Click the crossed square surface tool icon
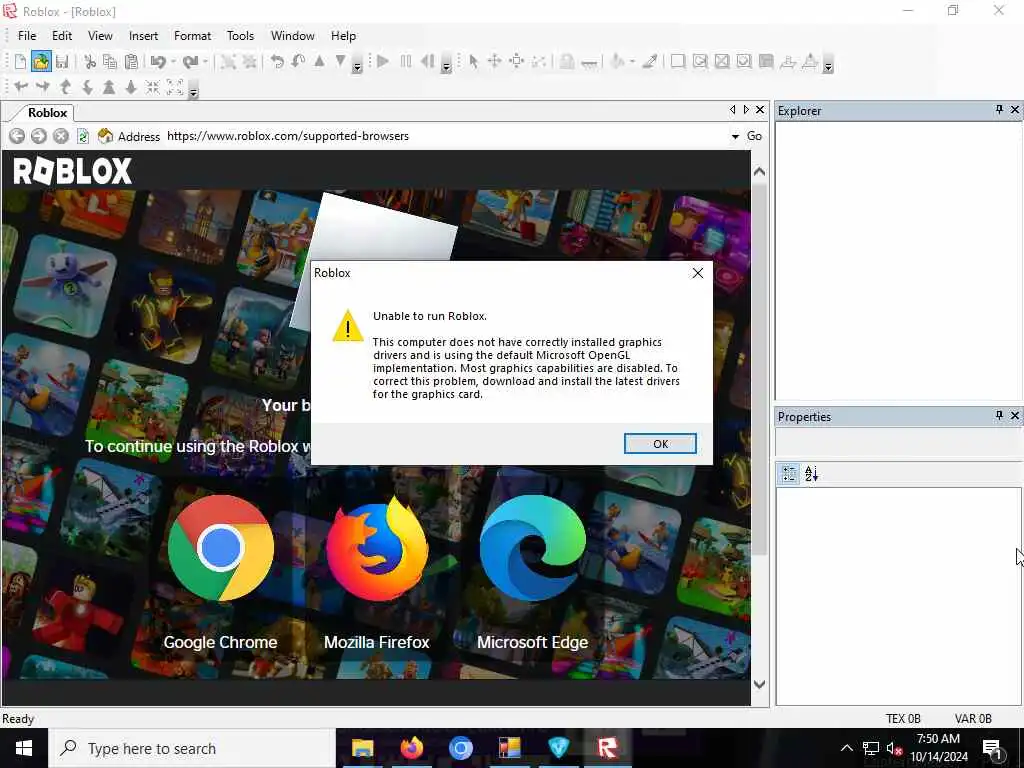The height and width of the screenshot is (768, 1024). click(x=722, y=62)
